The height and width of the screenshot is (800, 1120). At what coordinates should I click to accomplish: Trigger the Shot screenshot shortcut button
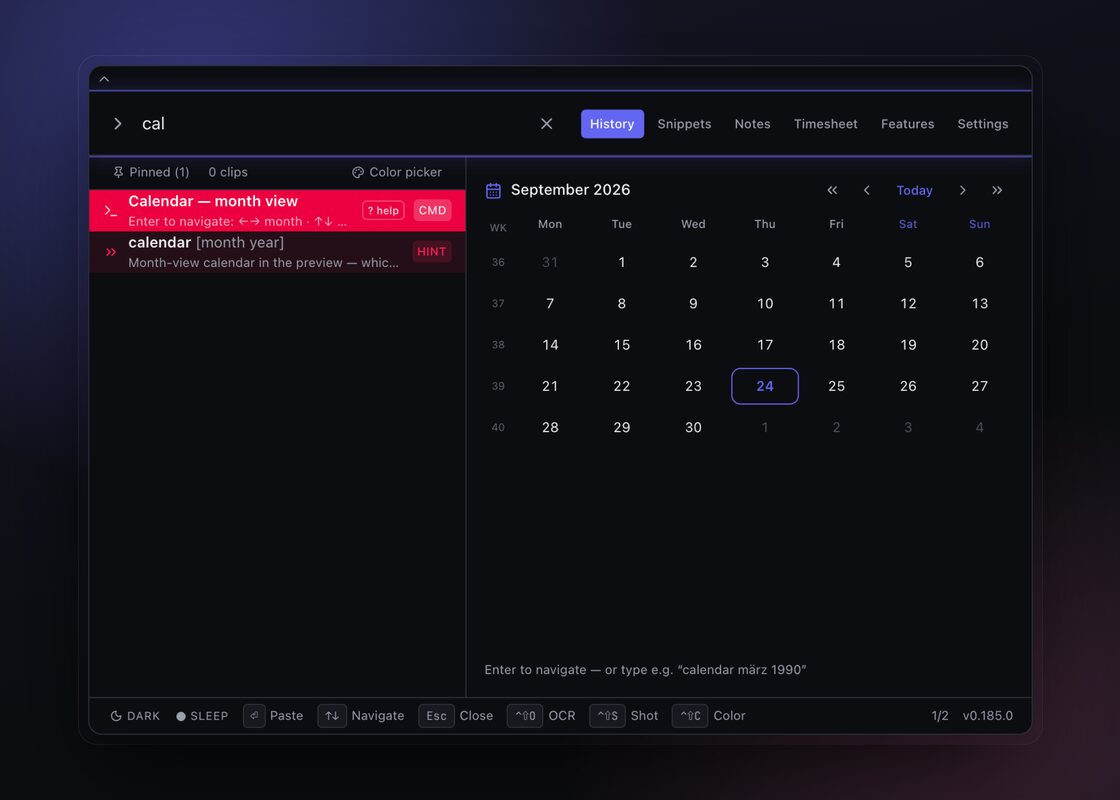pos(624,716)
